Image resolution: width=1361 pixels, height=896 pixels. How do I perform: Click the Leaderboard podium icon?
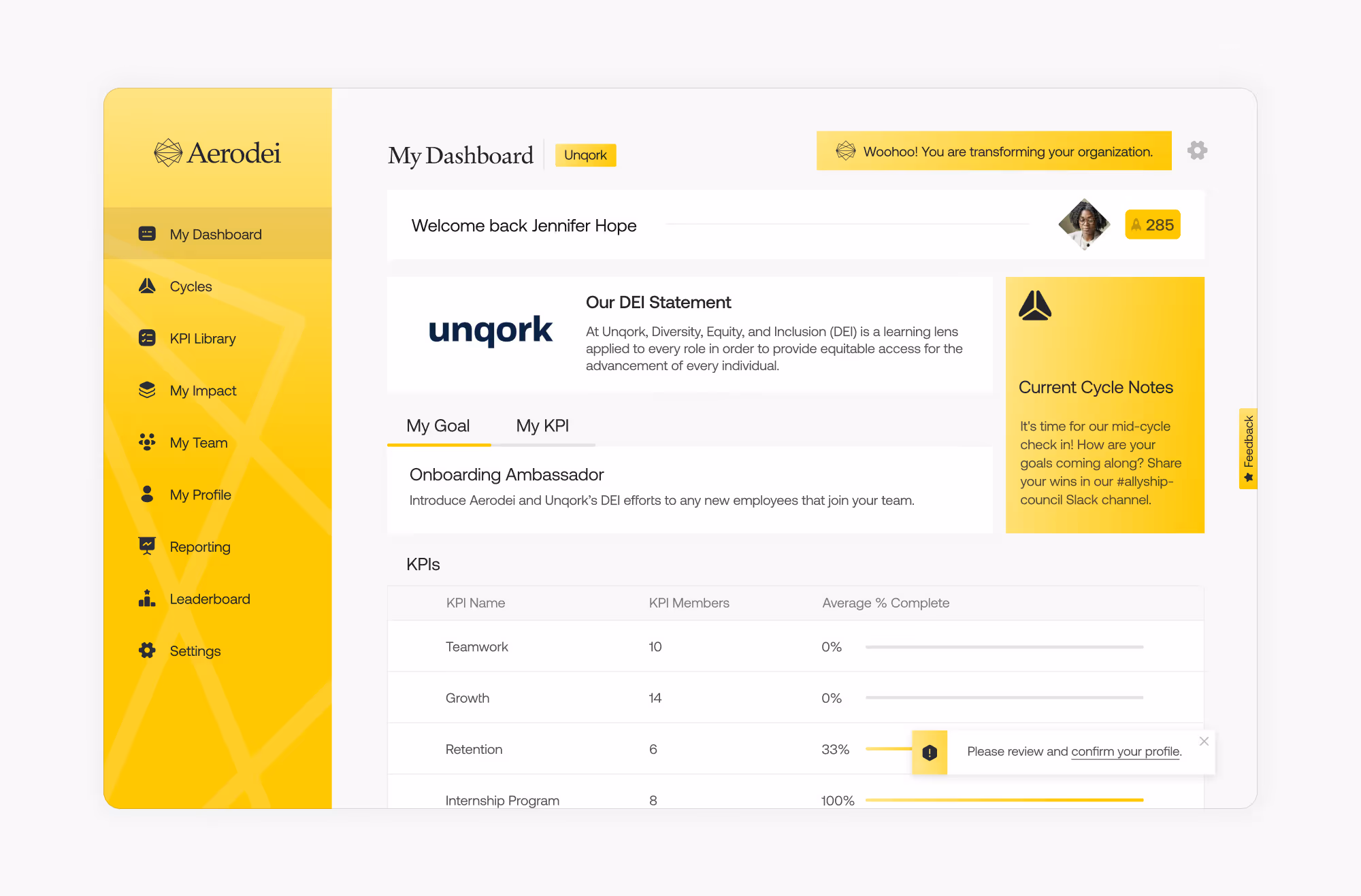pos(147,598)
